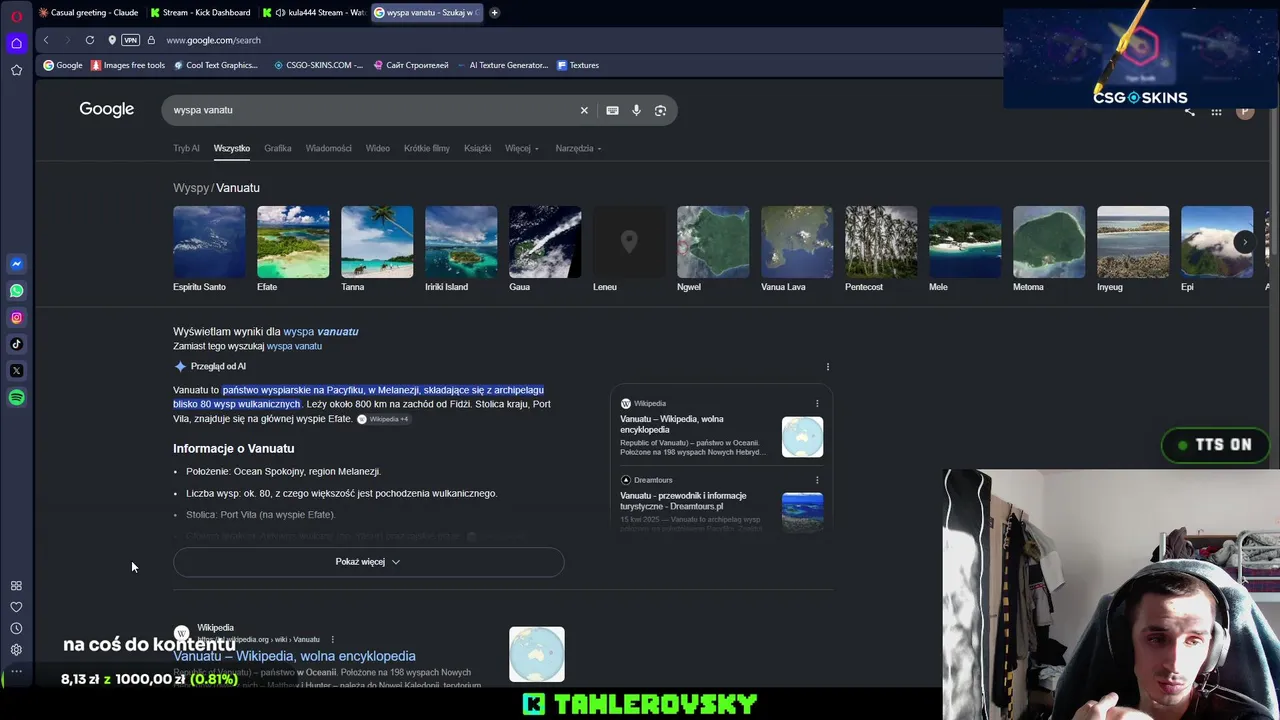The image size is (1280, 720).
Task: Open WhatsApp in the sidebar
Action: coord(16,291)
